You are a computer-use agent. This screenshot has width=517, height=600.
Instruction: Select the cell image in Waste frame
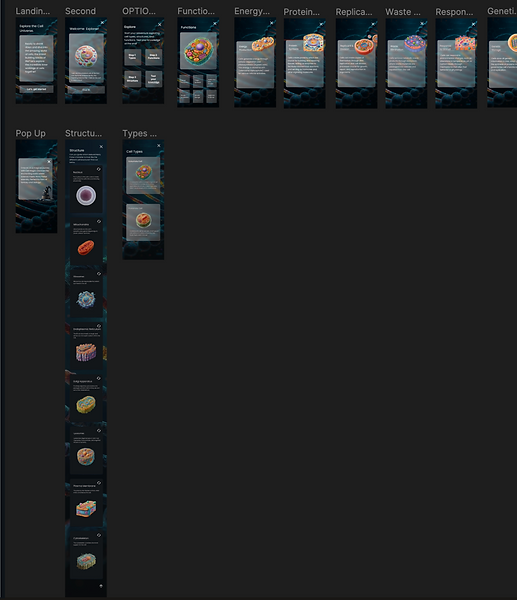click(x=415, y=43)
